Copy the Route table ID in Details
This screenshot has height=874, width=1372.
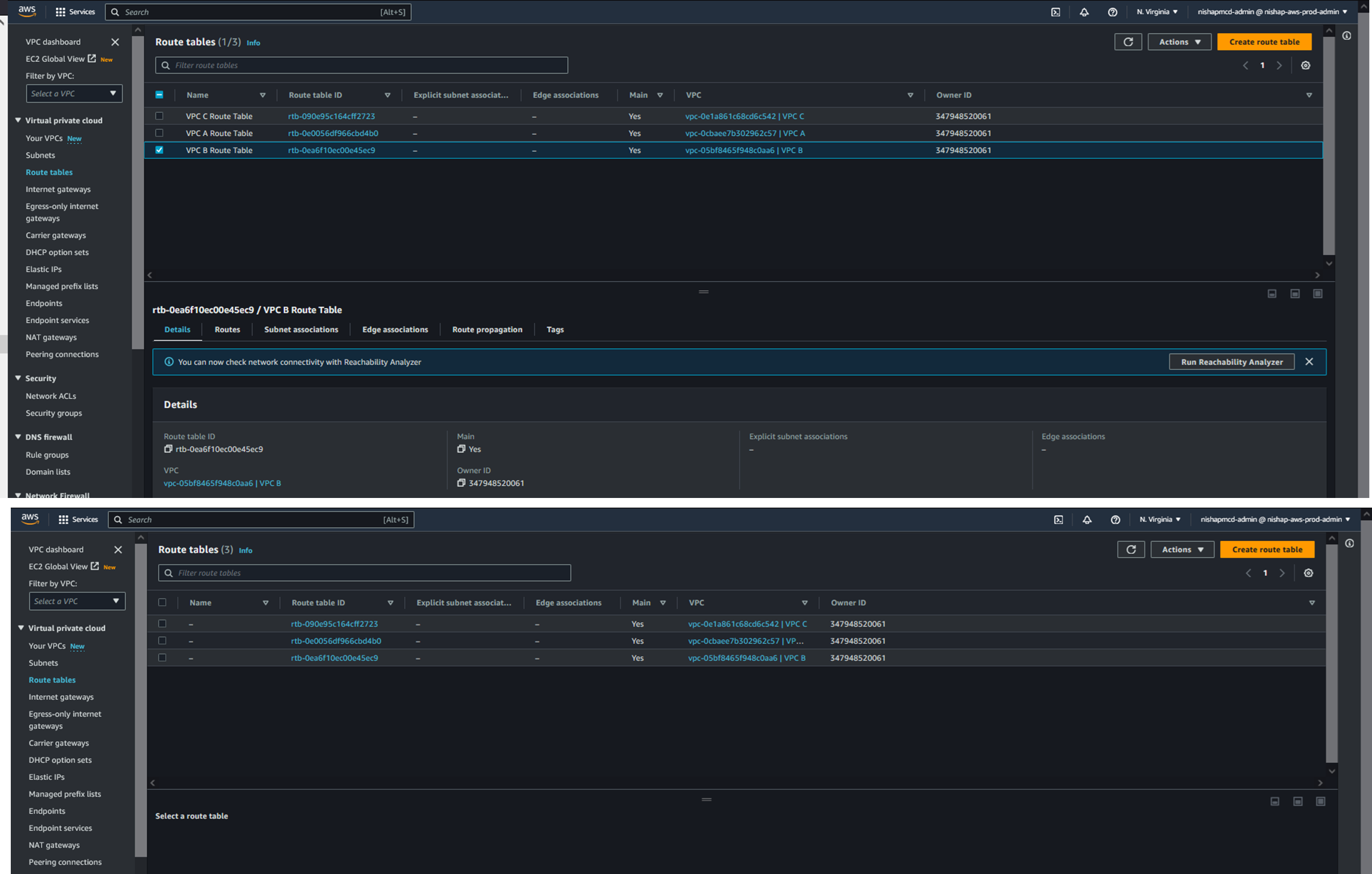168,449
